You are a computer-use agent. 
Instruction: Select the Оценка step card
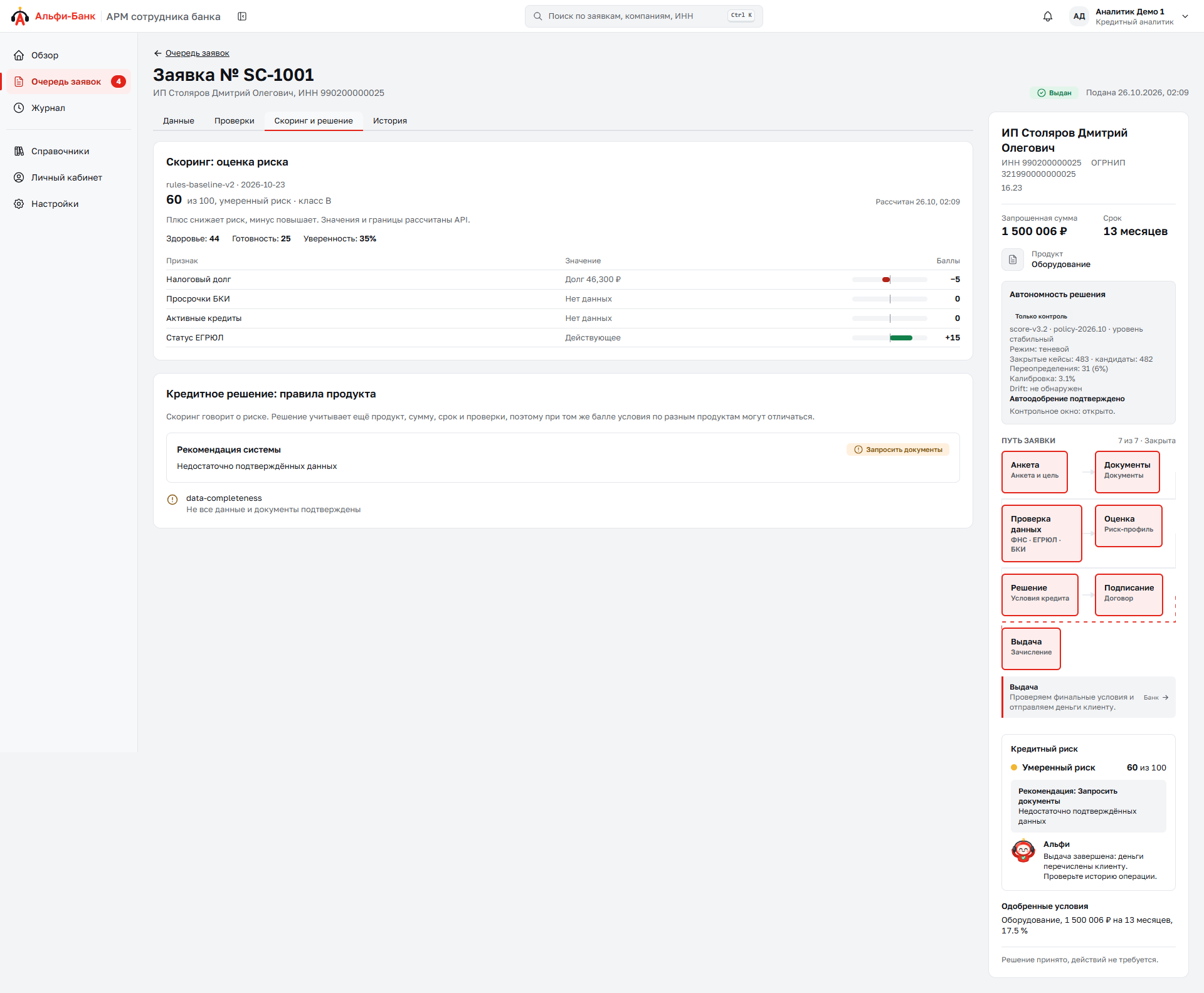coord(1129,526)
